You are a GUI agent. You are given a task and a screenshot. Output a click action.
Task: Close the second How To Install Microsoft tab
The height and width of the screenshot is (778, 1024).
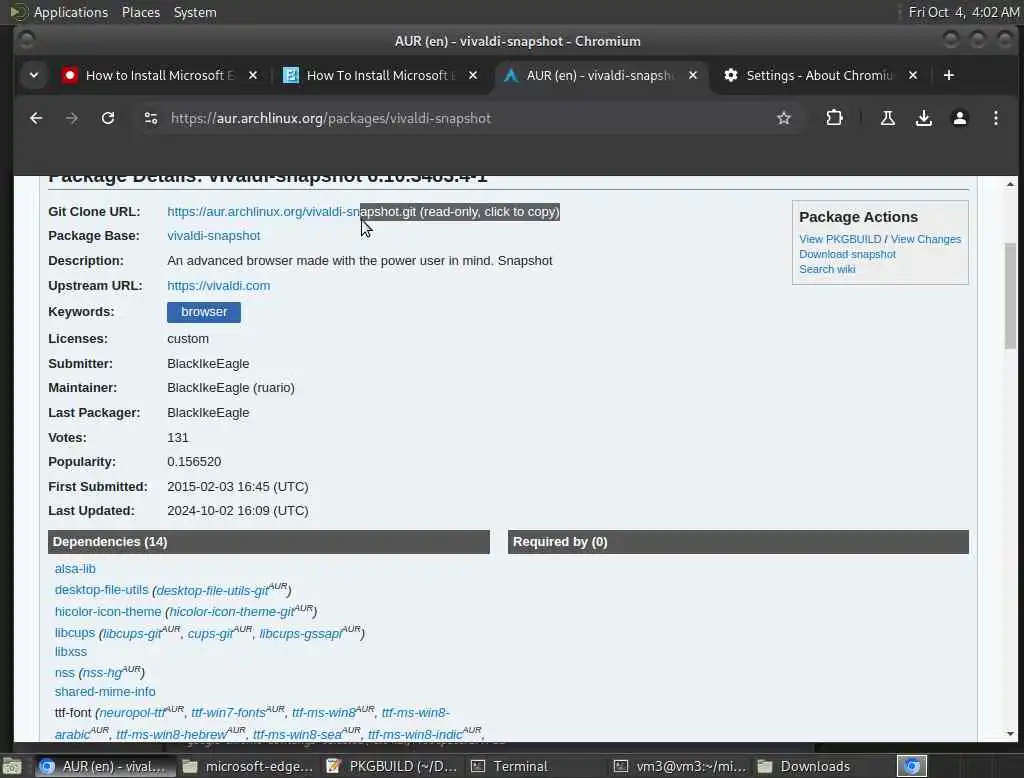(473, 75)
